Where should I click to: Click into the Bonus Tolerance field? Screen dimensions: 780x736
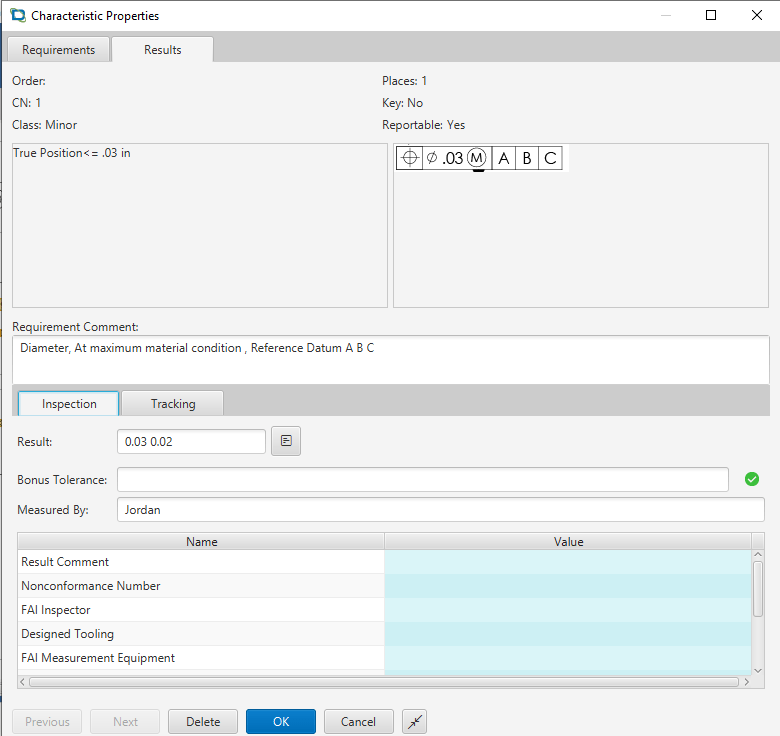(x=422, y=480)
